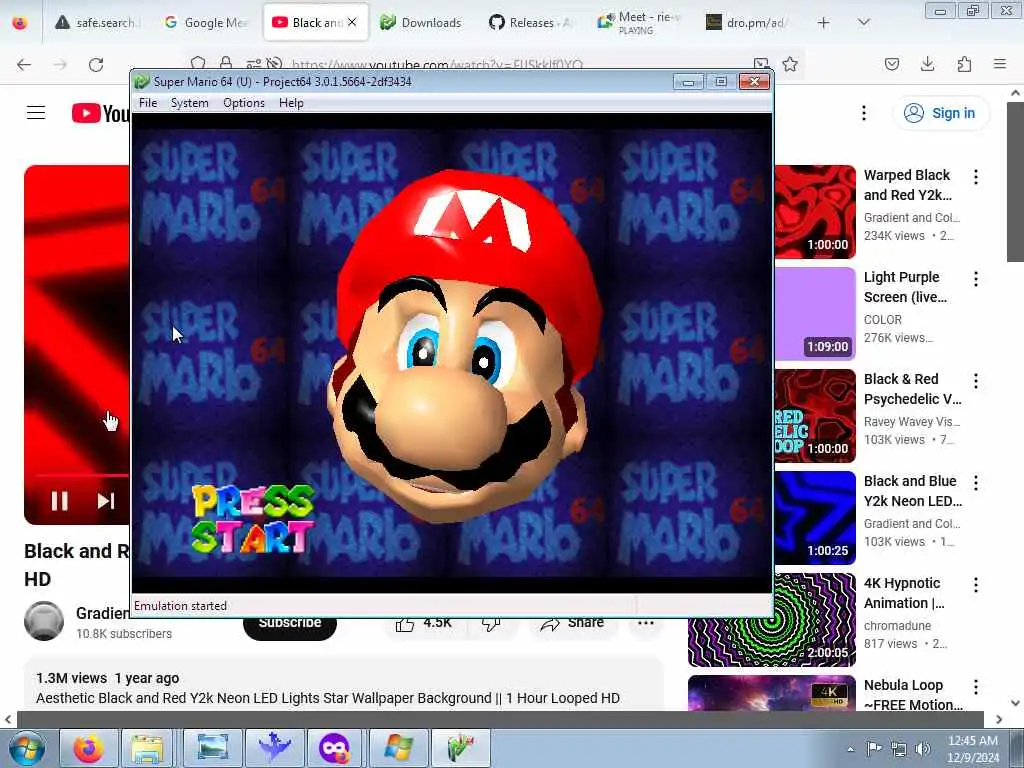Screen dimensions: 1024x768
Task: Open the Firefox extensions panel
Action: [964, 64]
